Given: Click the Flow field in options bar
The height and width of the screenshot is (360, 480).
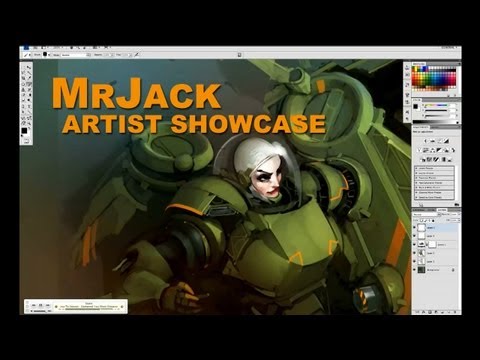Looking at the screenshot, I should [x=126, y=55].
